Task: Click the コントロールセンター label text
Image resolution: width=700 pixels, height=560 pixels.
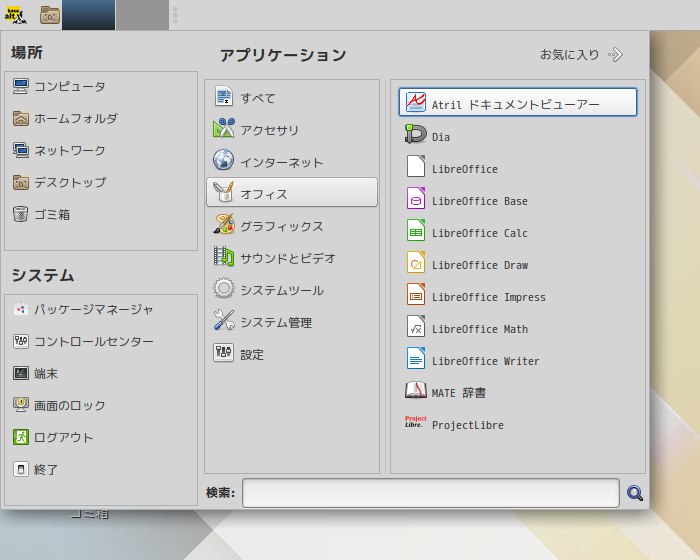Action: pos(94,342)
